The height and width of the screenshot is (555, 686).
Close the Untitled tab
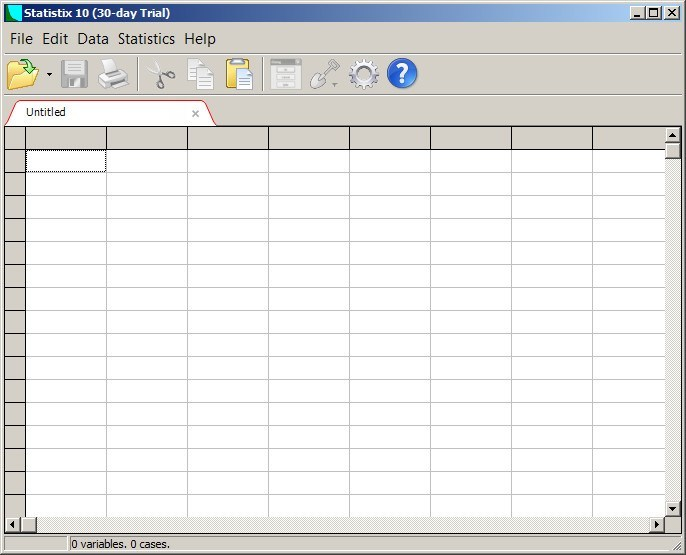tap(196, 114)
